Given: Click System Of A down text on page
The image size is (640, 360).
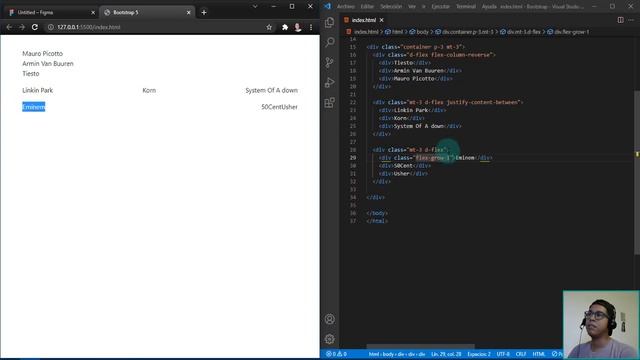Looking at the screenshot, I should 271,90.
